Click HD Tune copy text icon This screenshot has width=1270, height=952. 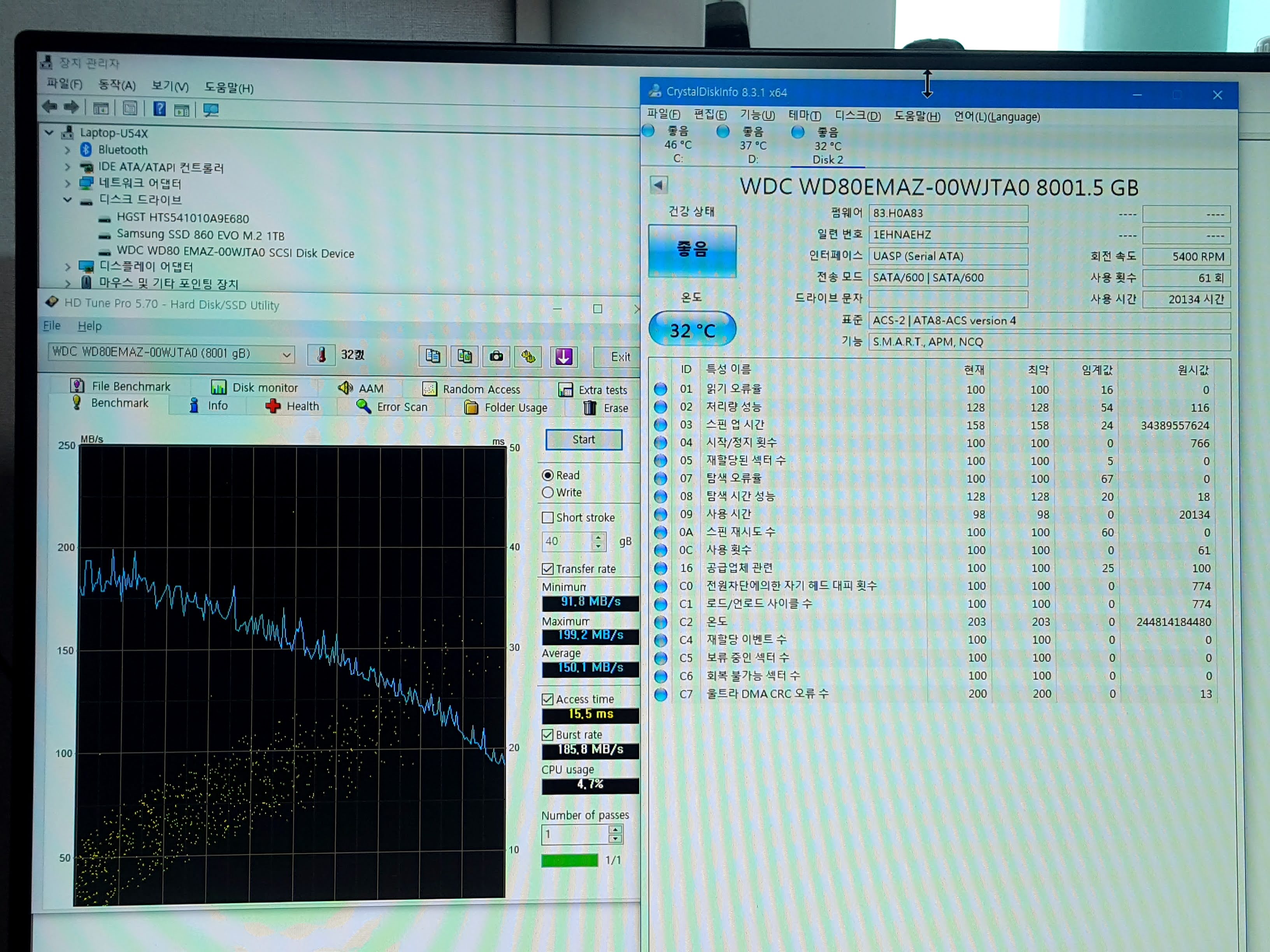coord(433,356)
